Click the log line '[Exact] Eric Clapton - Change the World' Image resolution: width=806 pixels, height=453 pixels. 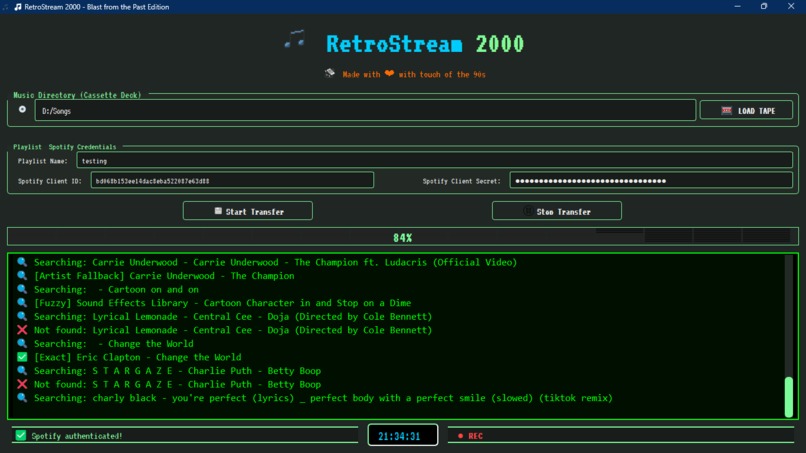coord(137,357)
